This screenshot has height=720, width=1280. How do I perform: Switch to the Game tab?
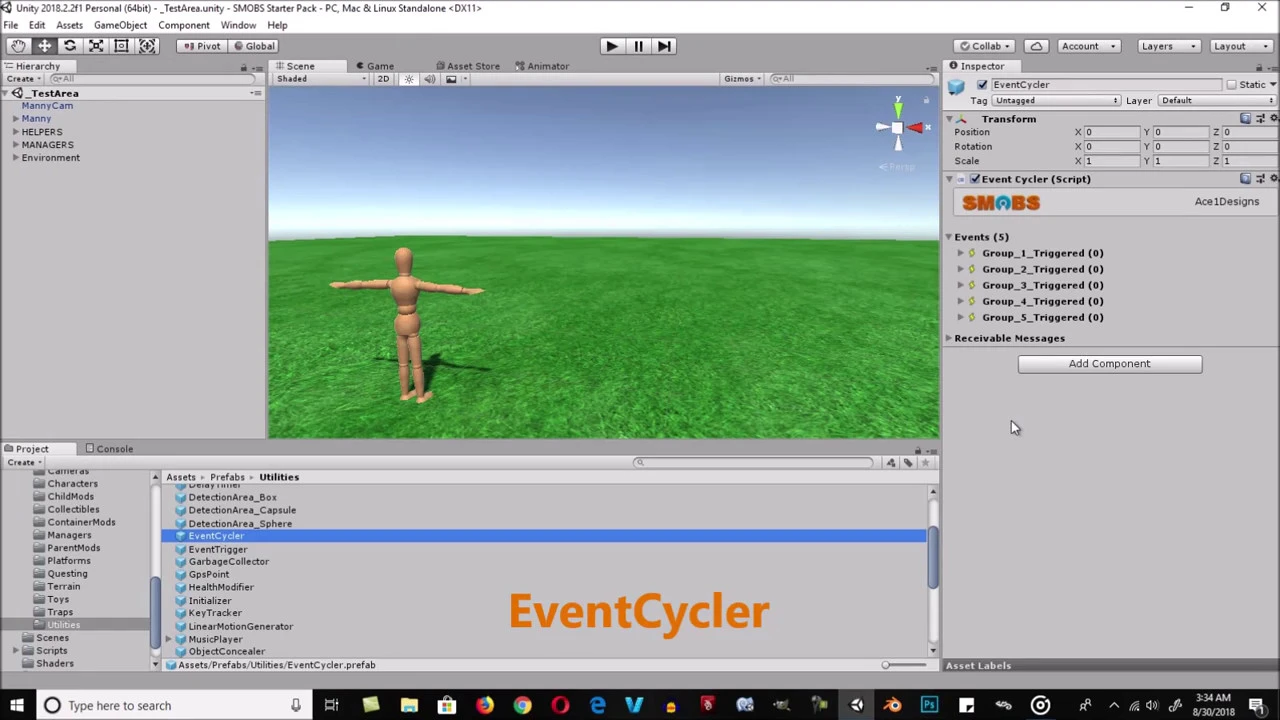click(x=373, y=67)
